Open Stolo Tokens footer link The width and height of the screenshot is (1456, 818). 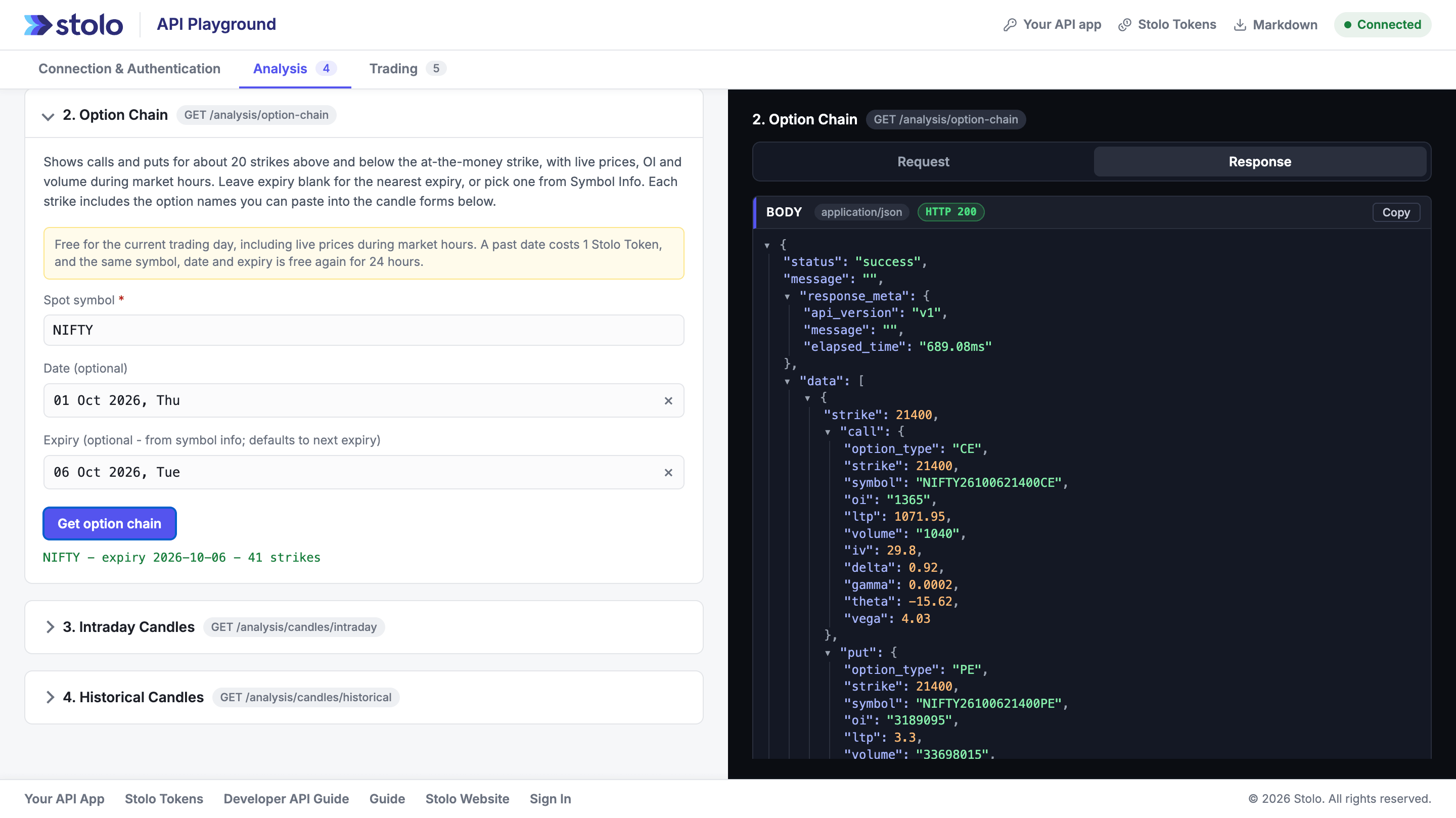pos(164,799)
